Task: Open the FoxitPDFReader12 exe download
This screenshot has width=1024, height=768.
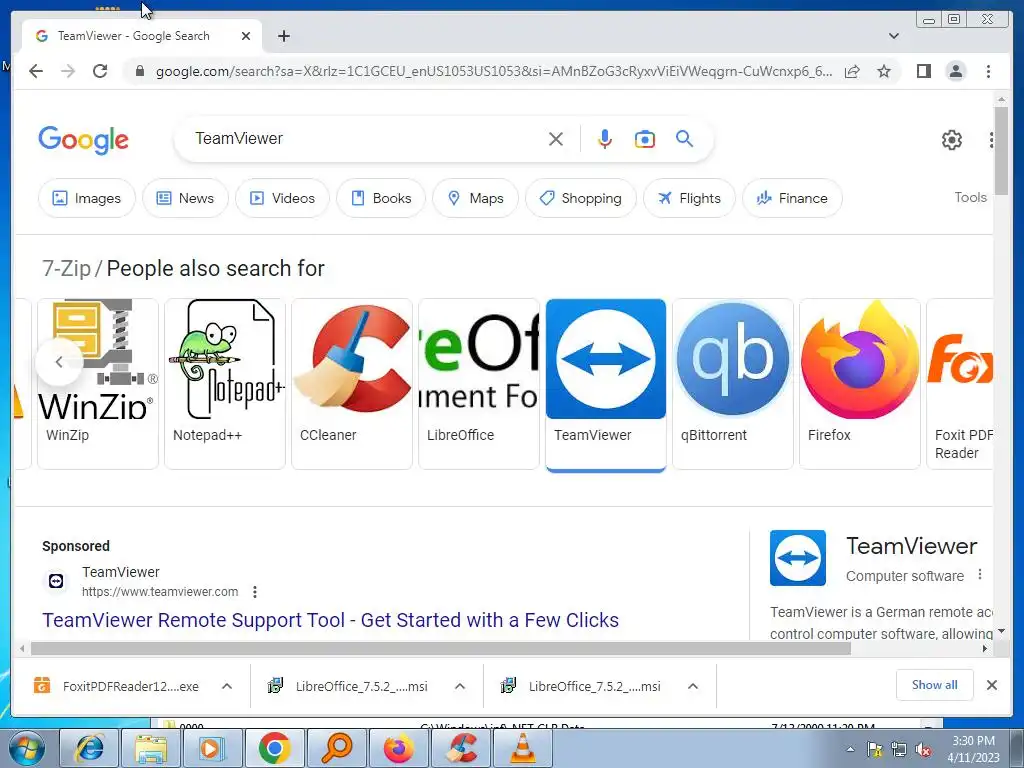Action: pyautogui.click(x=118, y=686)
